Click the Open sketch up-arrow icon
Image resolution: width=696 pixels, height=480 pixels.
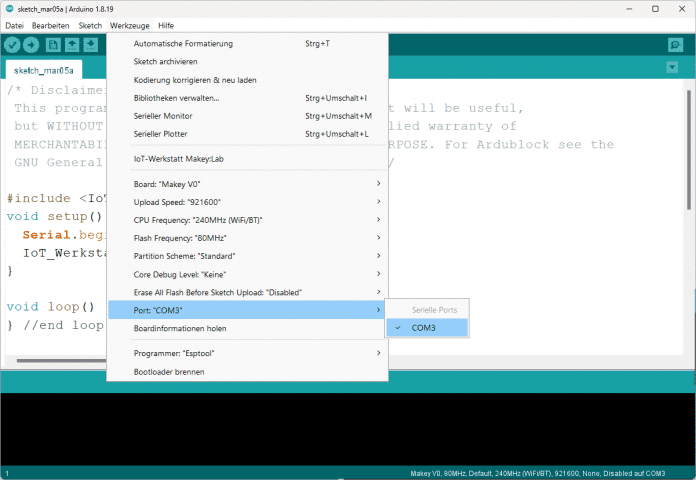73,45
